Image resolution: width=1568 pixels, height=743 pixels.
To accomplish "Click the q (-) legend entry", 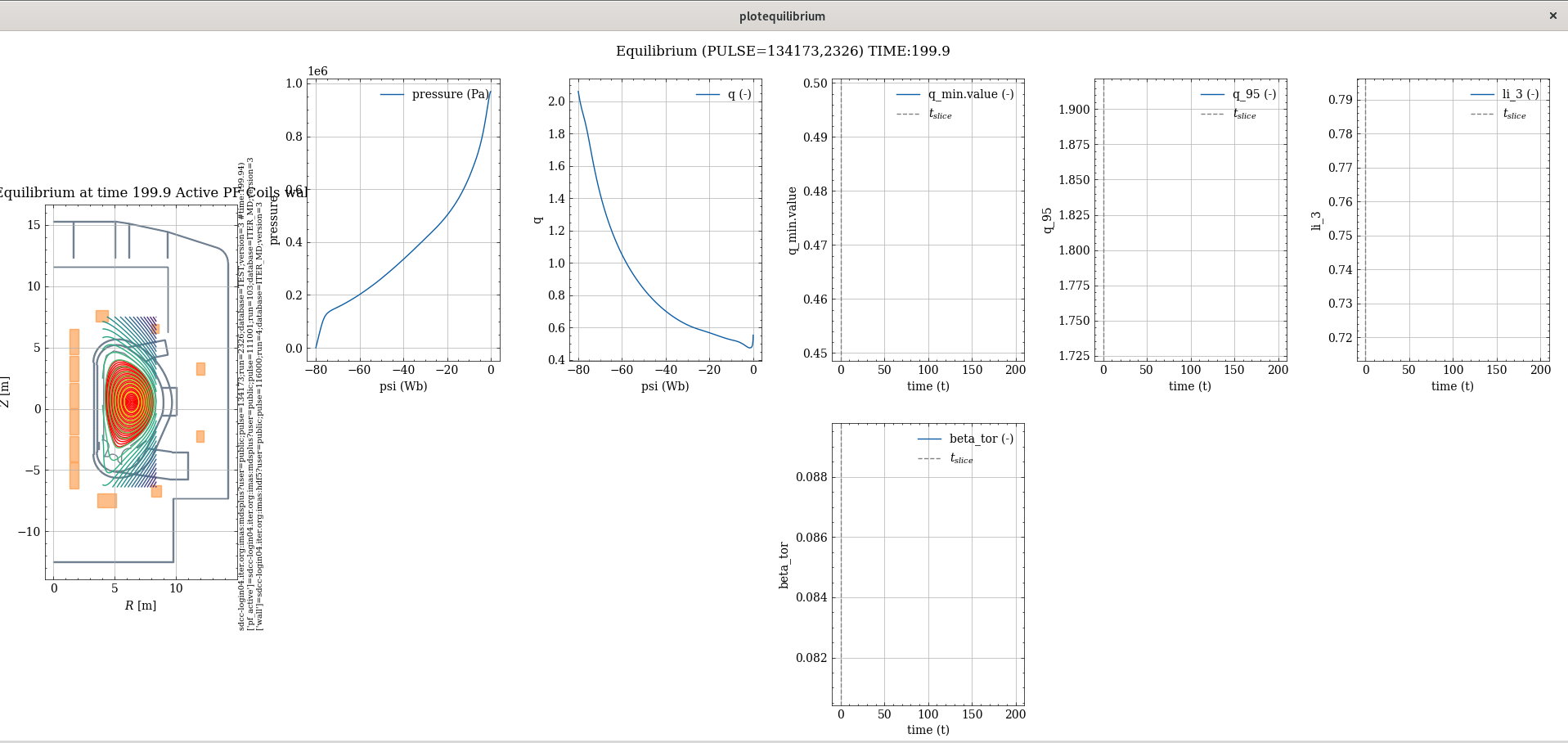I will (x=724, y=94).
